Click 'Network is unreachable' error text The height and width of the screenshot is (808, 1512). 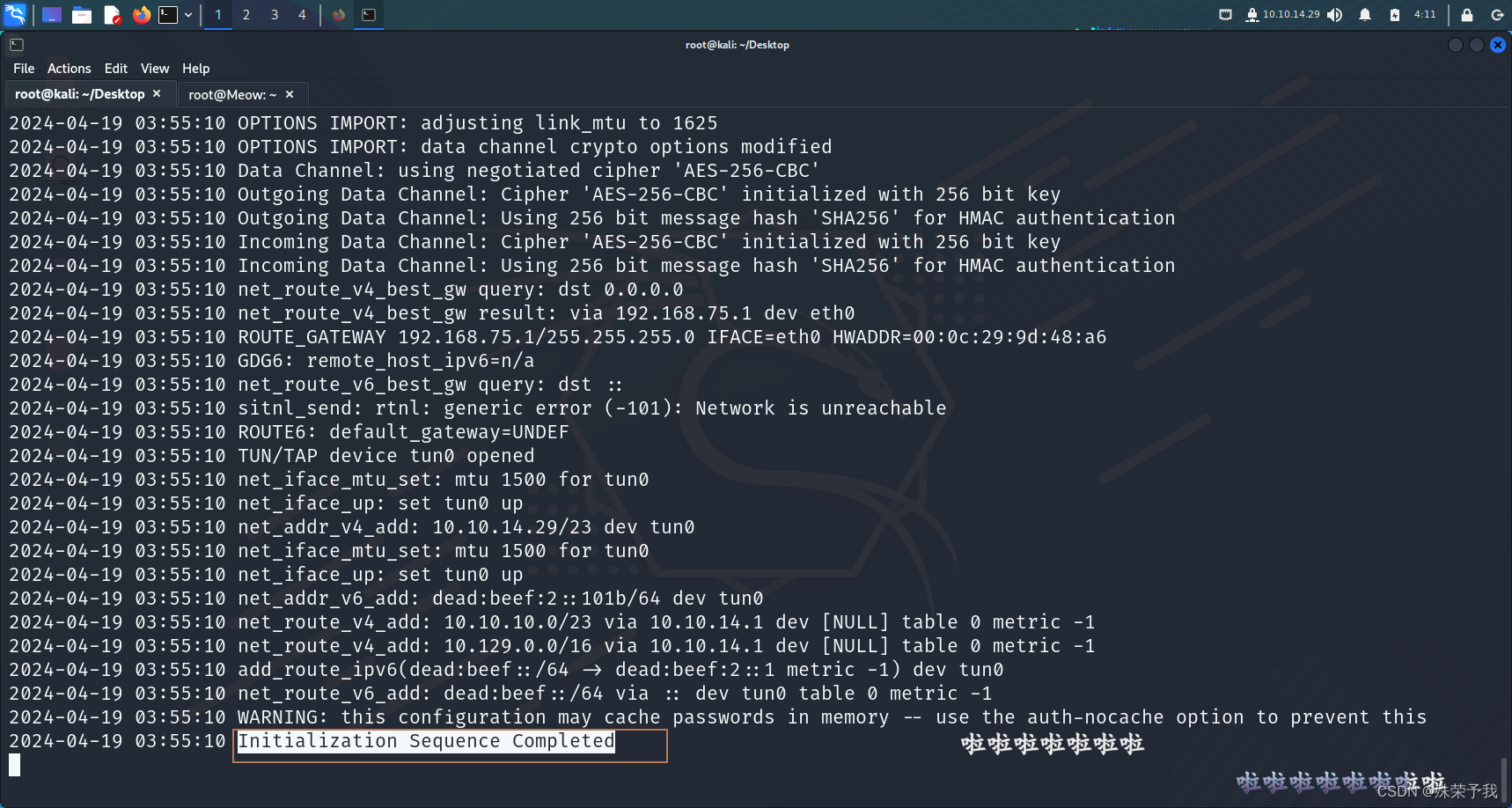(821, 408)
